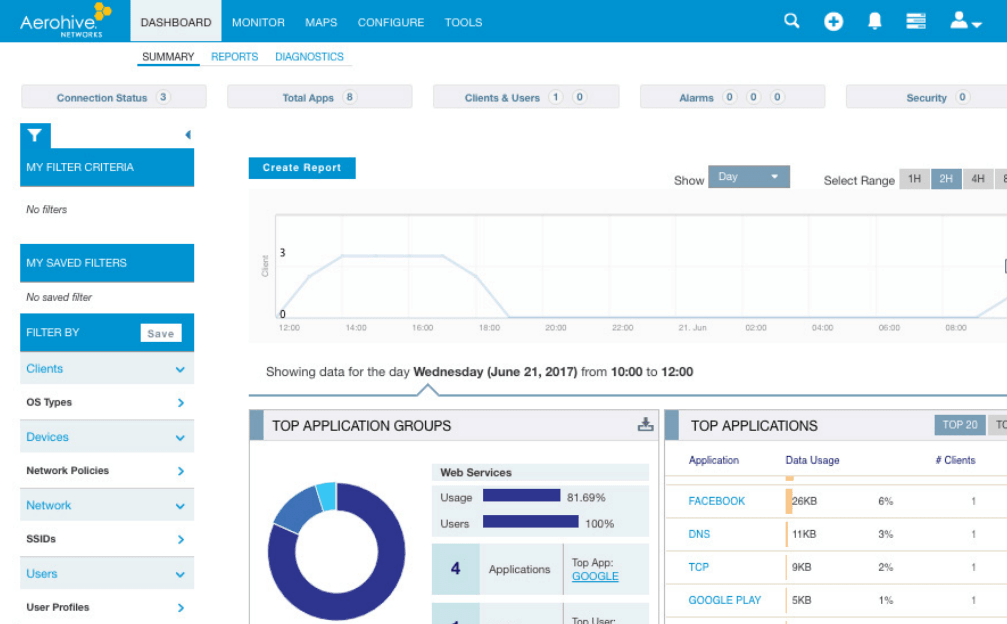Screen dimensions: 1007x624
Task: Click the 4 Applications count tile
Action: coord(455,569)
